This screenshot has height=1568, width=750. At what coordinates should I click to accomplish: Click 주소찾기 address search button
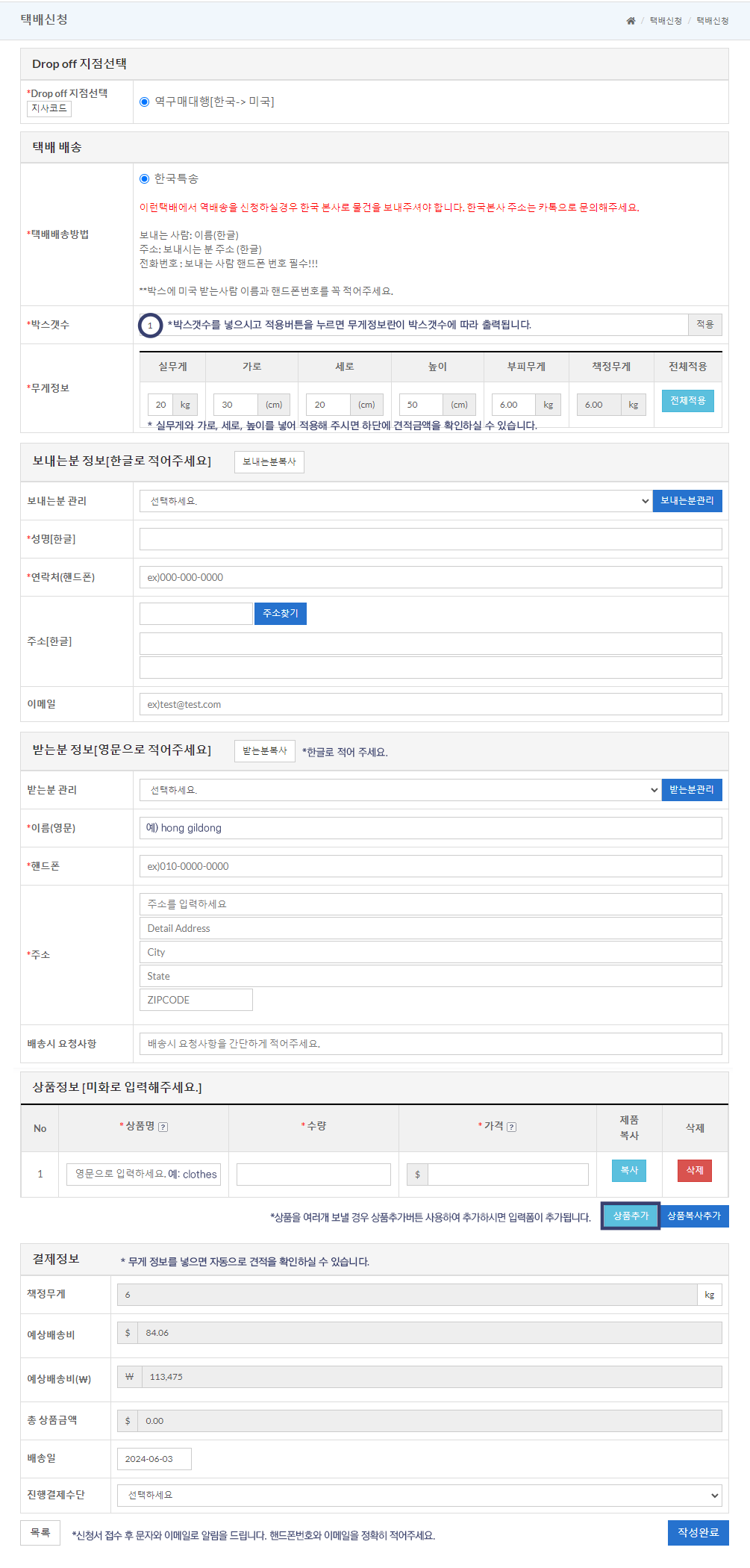[281, 614]
